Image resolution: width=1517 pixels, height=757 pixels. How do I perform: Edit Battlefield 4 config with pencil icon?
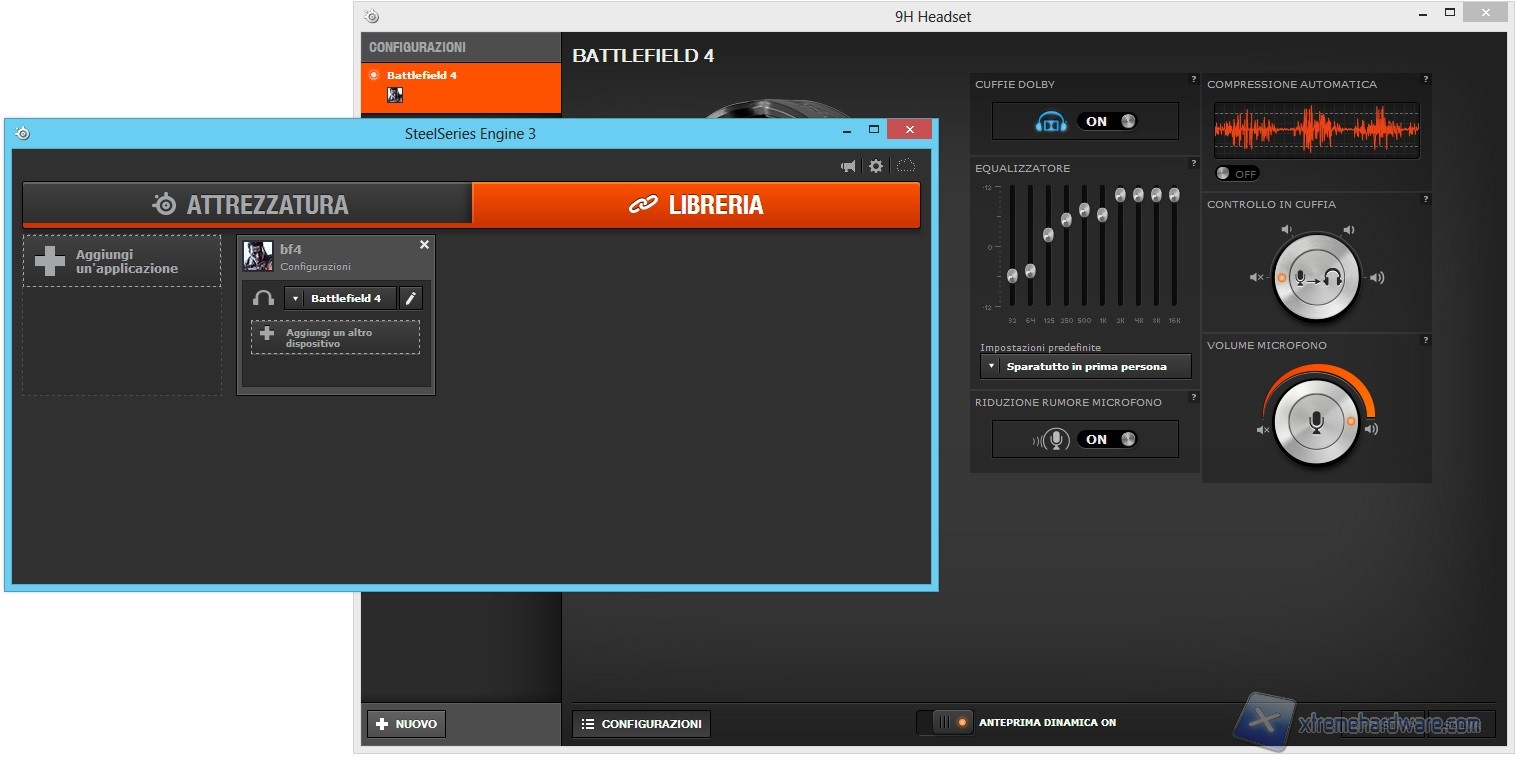pyautogui.click(x=411, y=298)
